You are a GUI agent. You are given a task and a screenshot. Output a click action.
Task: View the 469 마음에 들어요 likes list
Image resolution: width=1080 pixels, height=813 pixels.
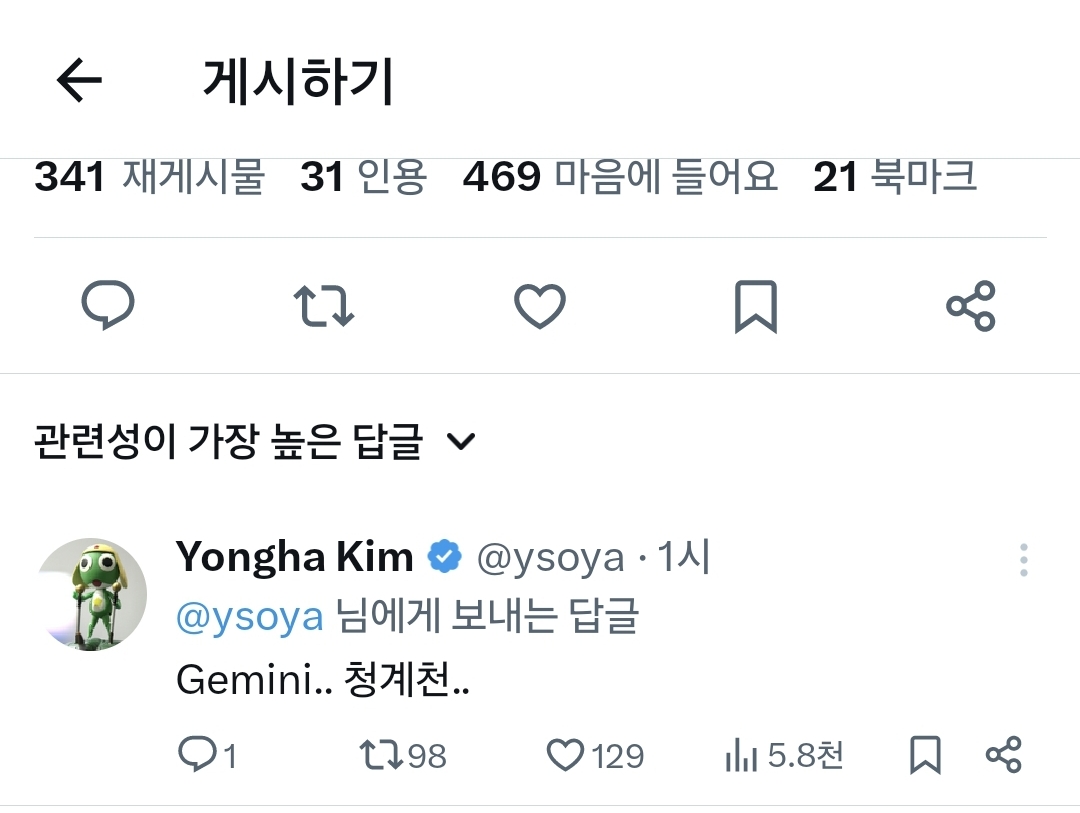(x=619, y=178)
